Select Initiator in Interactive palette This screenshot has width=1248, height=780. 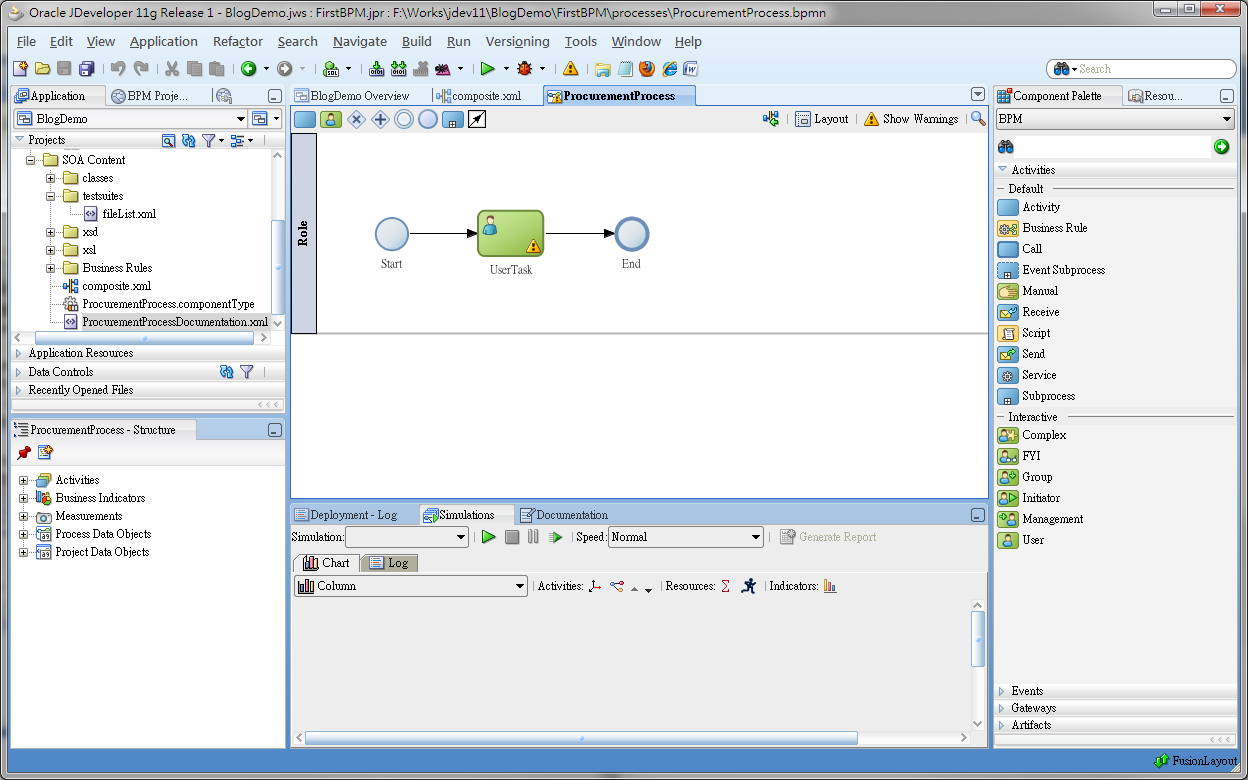(x=1040, y=498)
